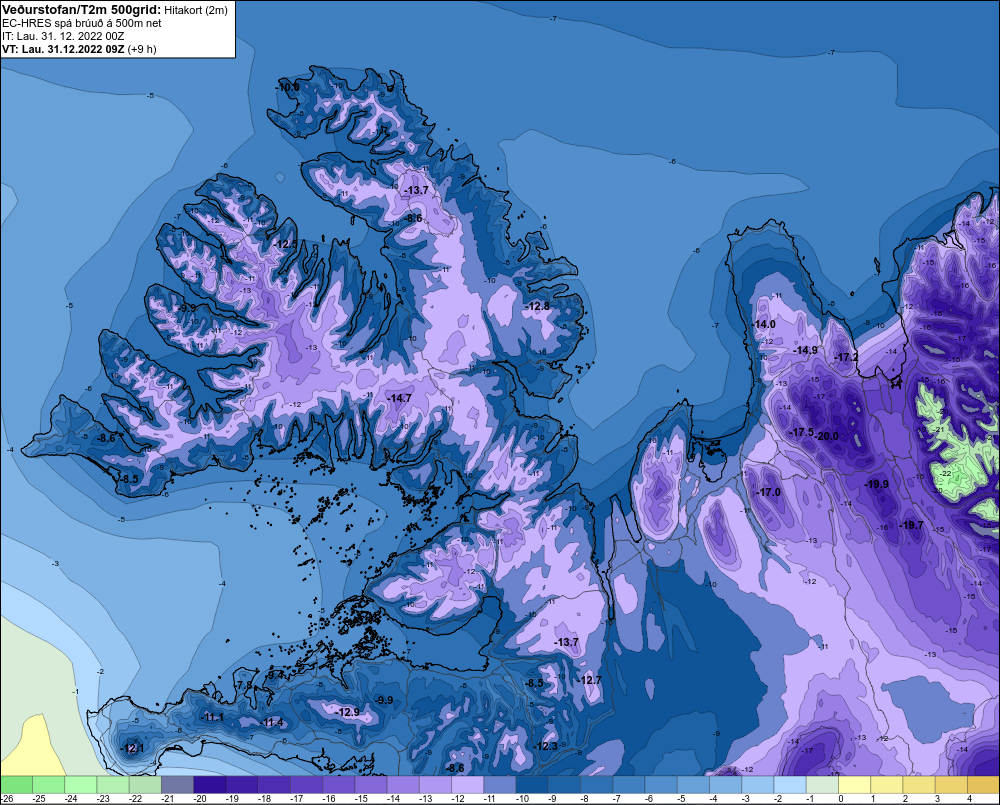The height and width of the screenshot is (805, 1000).
Task: Select the -12.8 temperature value
Action: (x=538, y=306)
